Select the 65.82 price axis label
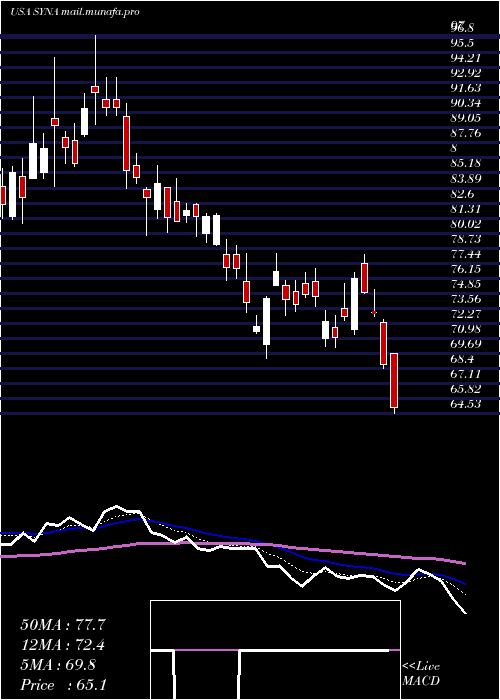 click(x=466, y=390)
